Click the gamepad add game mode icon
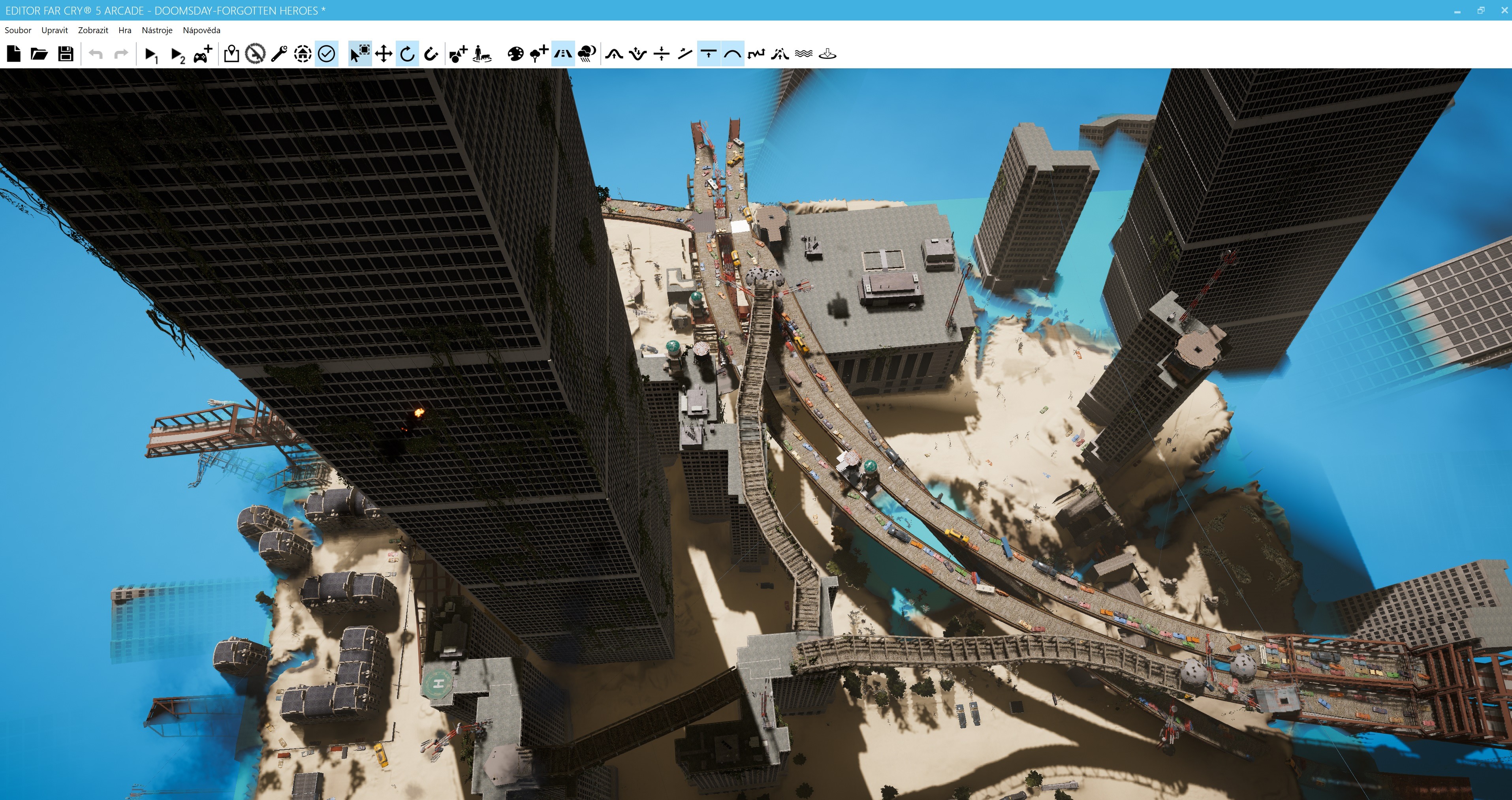The image size is (1512, 800). (x=203, y=54)
